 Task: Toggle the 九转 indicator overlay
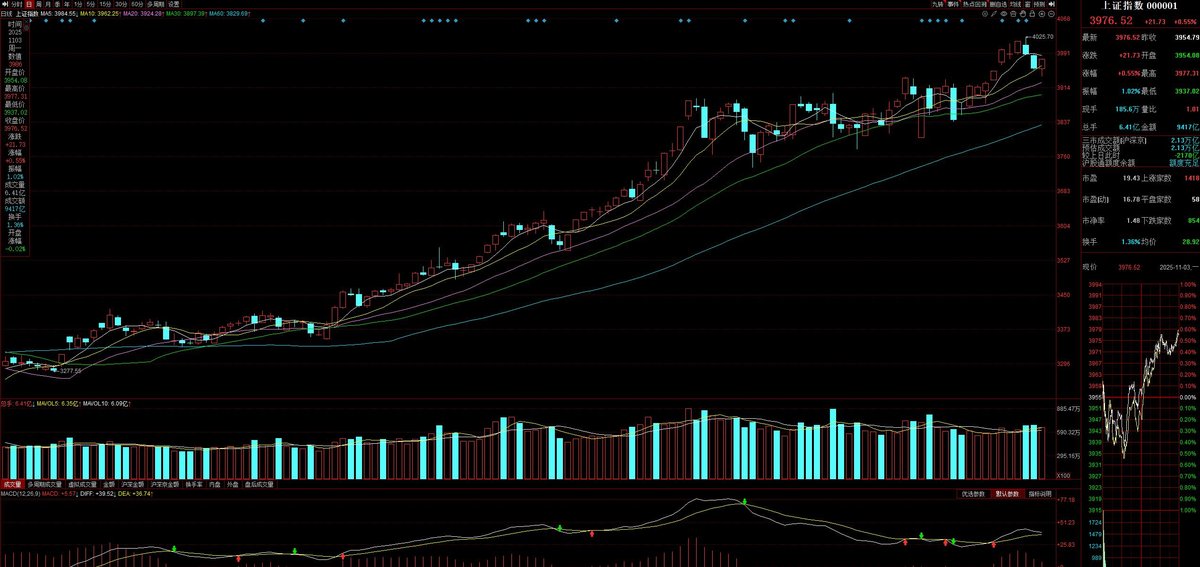click(x=937, y=4)
